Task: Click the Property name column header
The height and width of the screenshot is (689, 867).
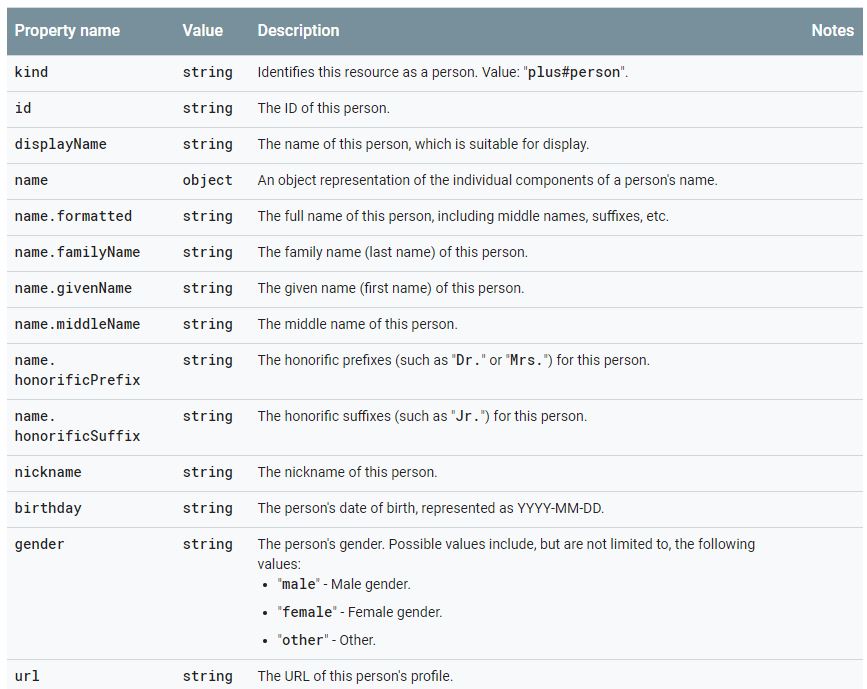Action: (x=67, y=30)
